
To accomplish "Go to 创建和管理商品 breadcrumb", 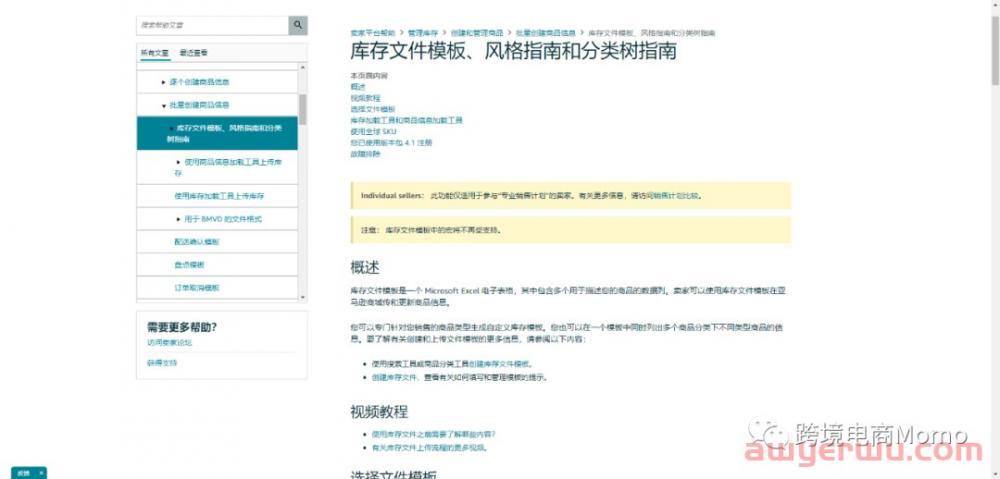I will pos(477,33).
